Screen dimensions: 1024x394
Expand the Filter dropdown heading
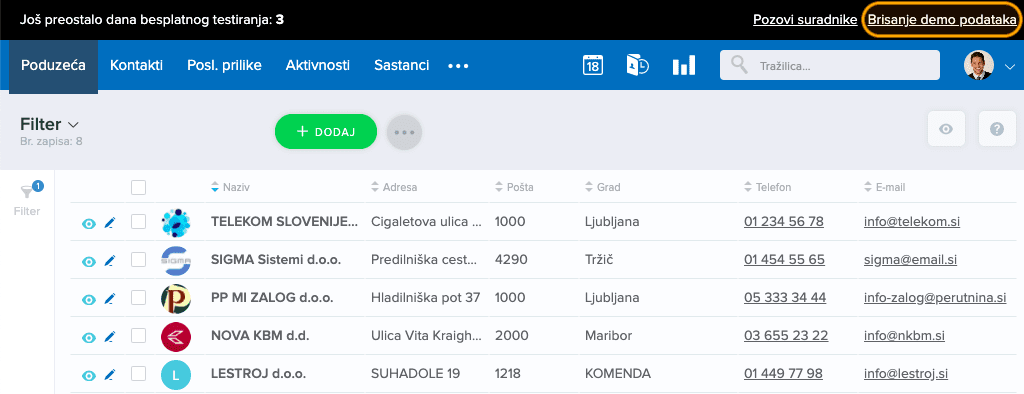tap(50, 124)
